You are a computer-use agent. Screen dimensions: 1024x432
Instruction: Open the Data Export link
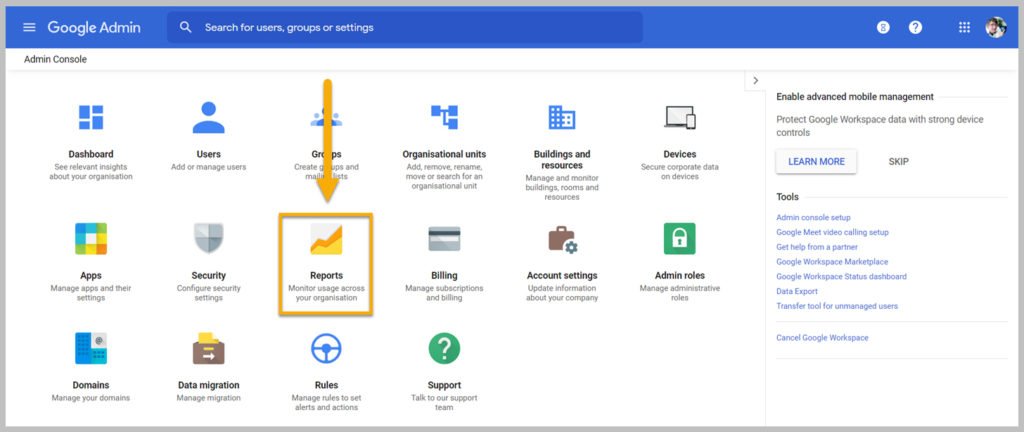pos(797,291)
